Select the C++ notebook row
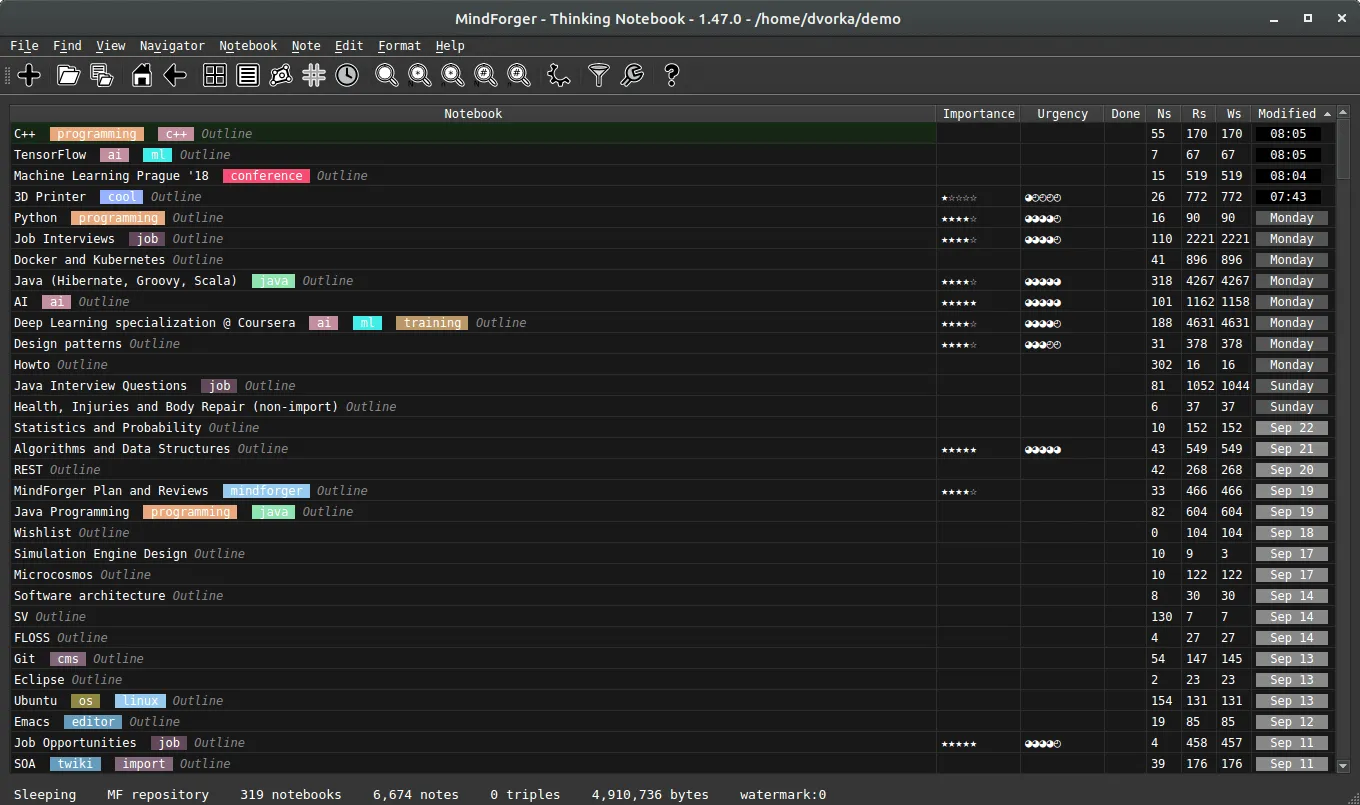The height and width of the screenshot is (805, 1360). click(672, 134)
